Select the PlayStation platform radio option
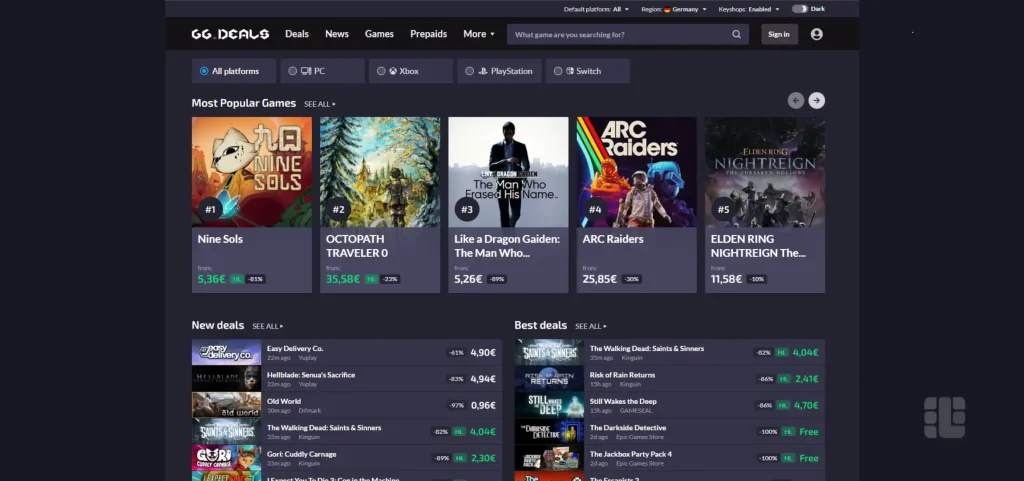 (x=500, y=71)
